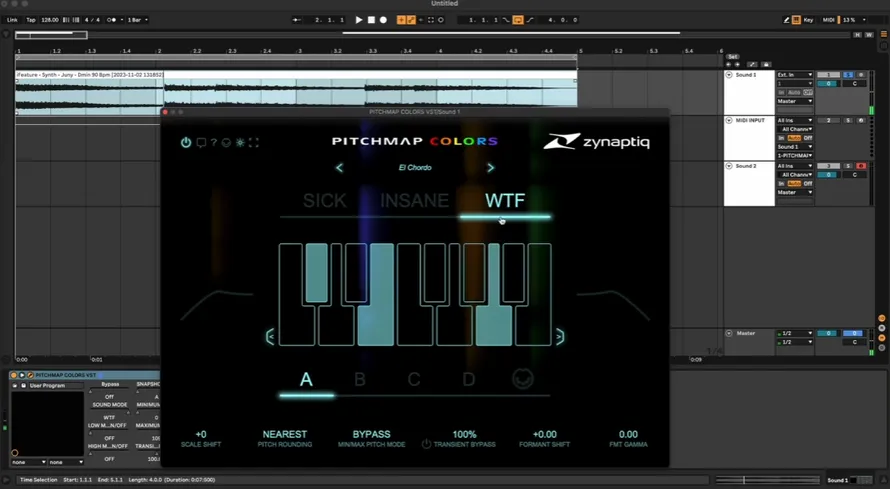
Task: Adjust the 0.00 FMT Gamma value
Action: click(x=628, y=435)
